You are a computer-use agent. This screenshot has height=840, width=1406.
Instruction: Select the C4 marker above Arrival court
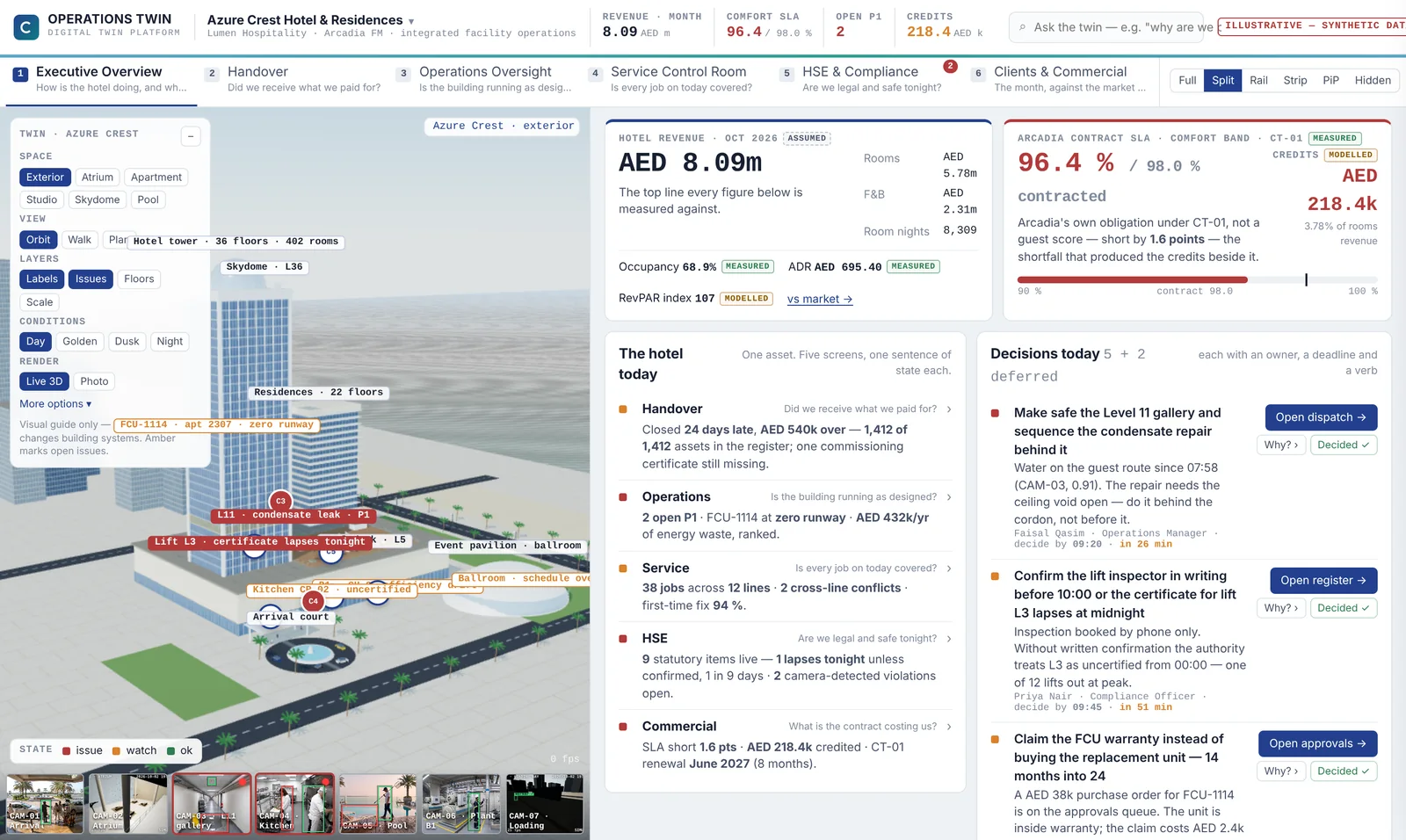coord(313,601)
